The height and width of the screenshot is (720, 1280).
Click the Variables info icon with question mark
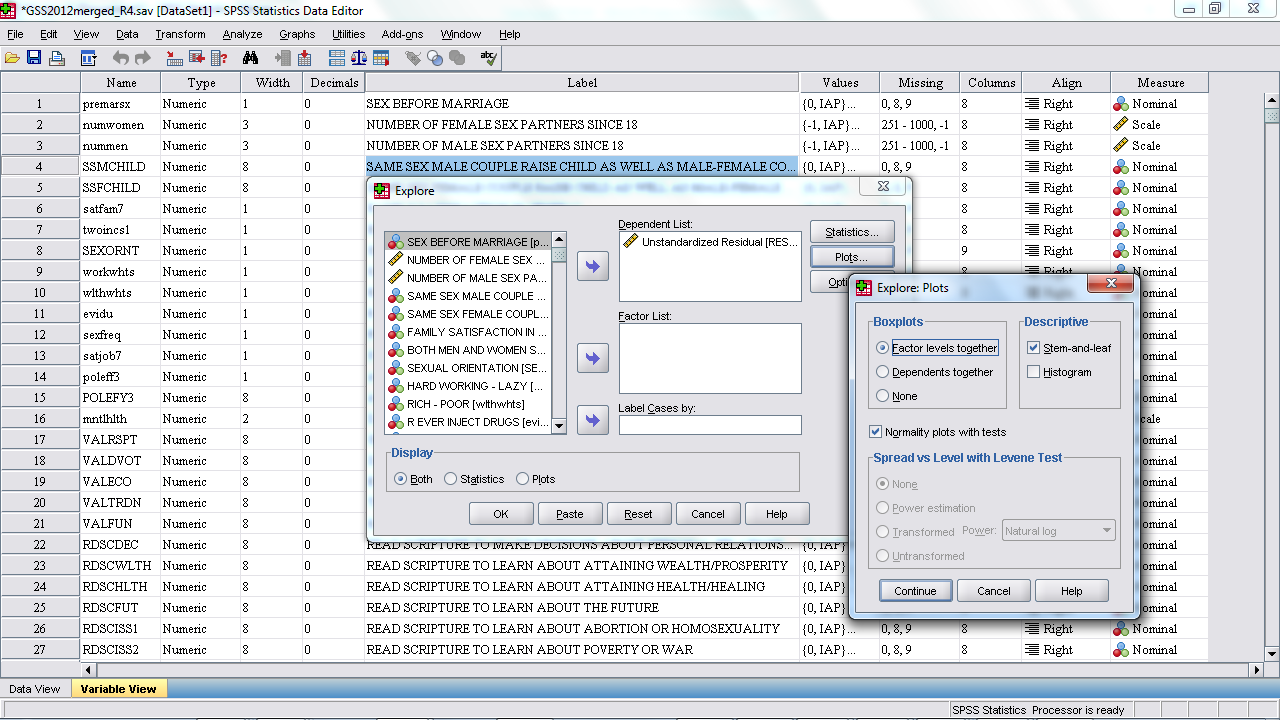click(x=217, y=58)
